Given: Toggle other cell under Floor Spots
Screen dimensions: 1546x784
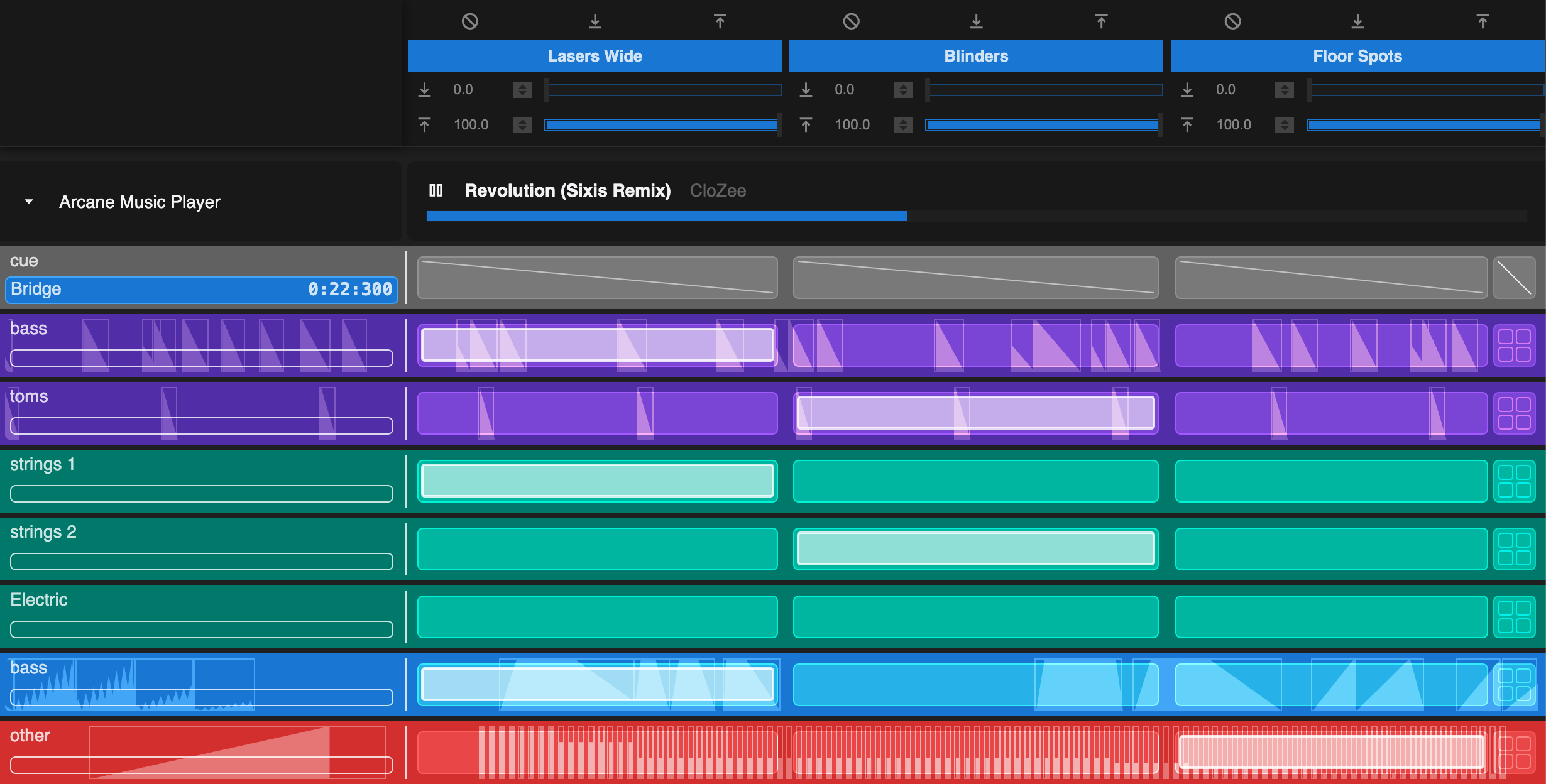Looking at the screenshot, I should coord(1331,753).
